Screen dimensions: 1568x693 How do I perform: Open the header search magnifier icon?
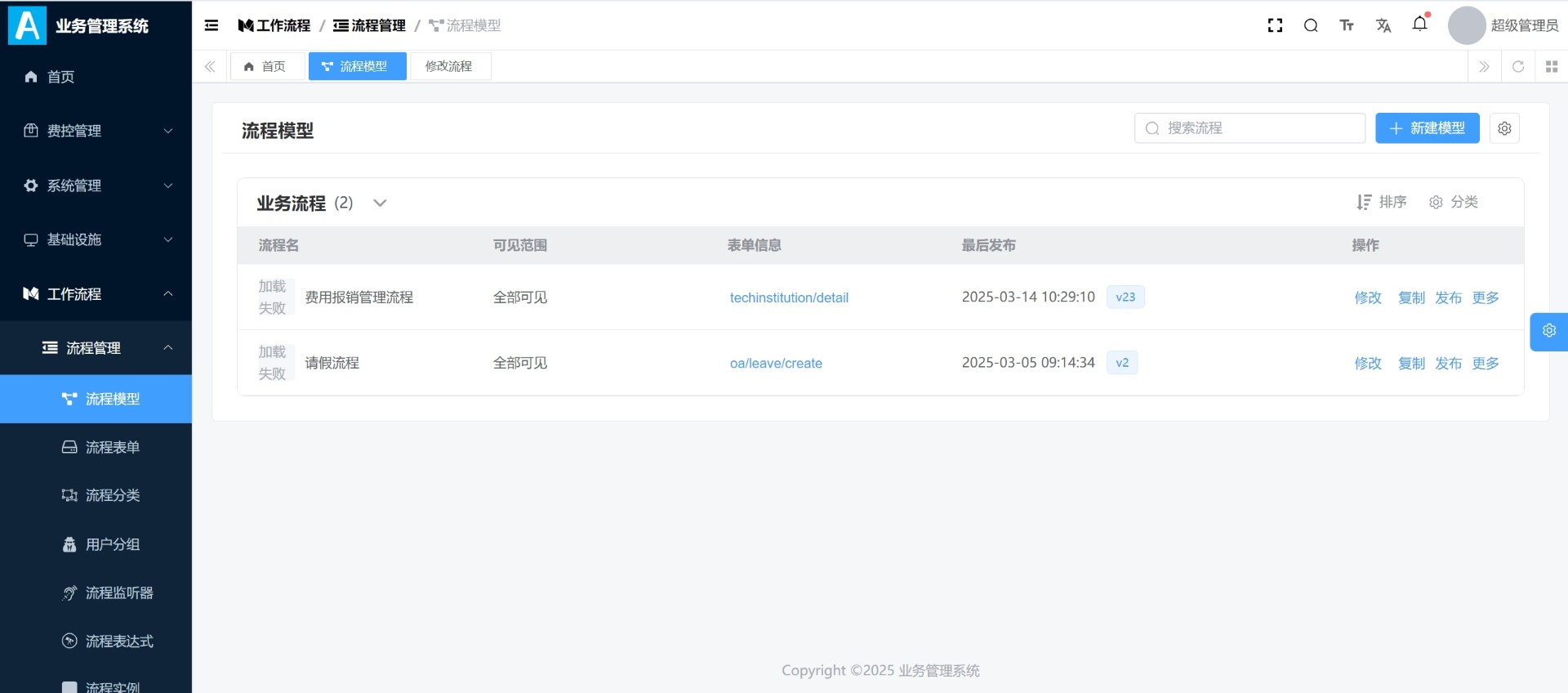click(x=1311, y=25)
